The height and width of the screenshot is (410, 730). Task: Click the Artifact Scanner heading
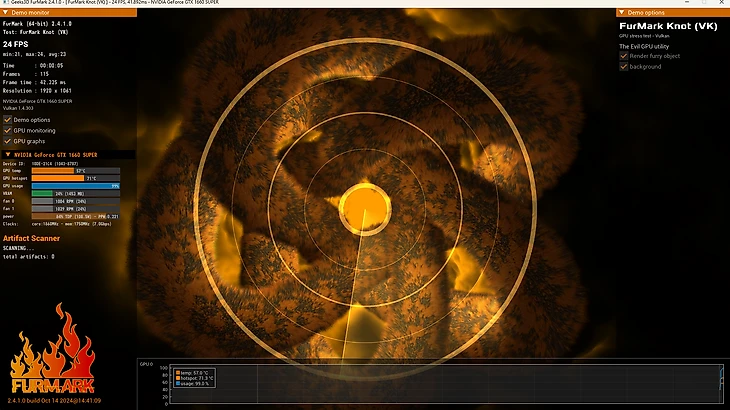31,238
